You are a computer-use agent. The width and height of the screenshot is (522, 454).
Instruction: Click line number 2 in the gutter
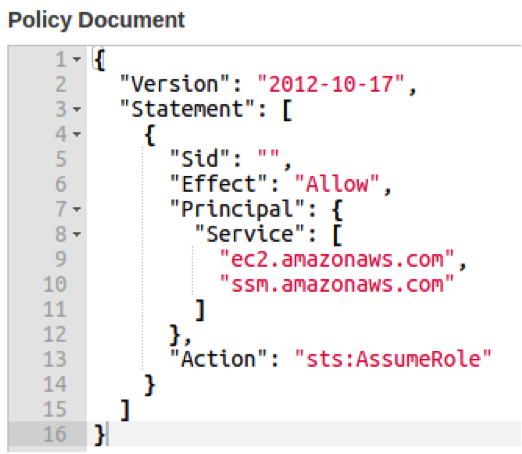[61, 84]
